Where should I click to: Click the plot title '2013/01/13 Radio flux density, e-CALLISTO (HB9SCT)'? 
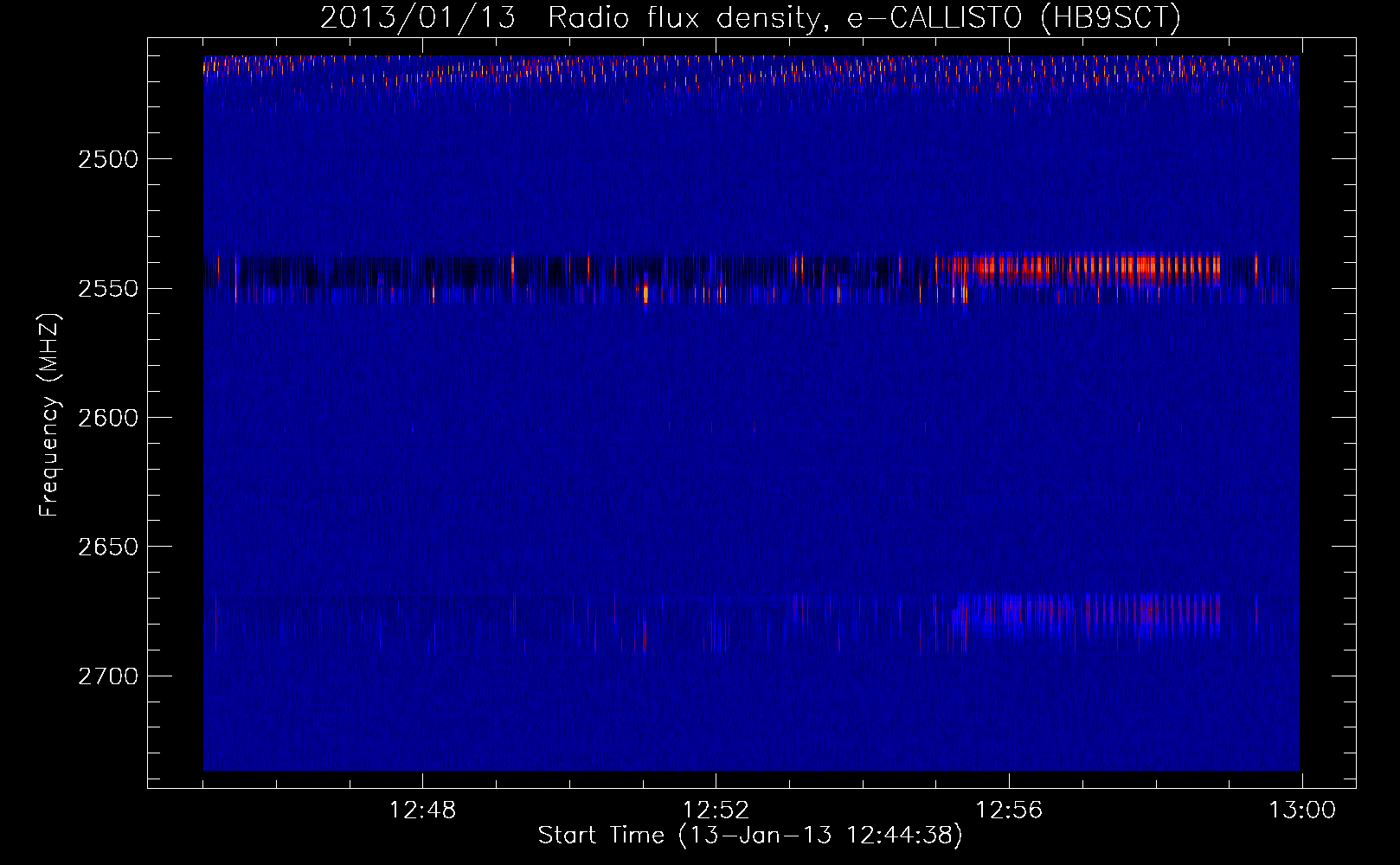point(750,17)
